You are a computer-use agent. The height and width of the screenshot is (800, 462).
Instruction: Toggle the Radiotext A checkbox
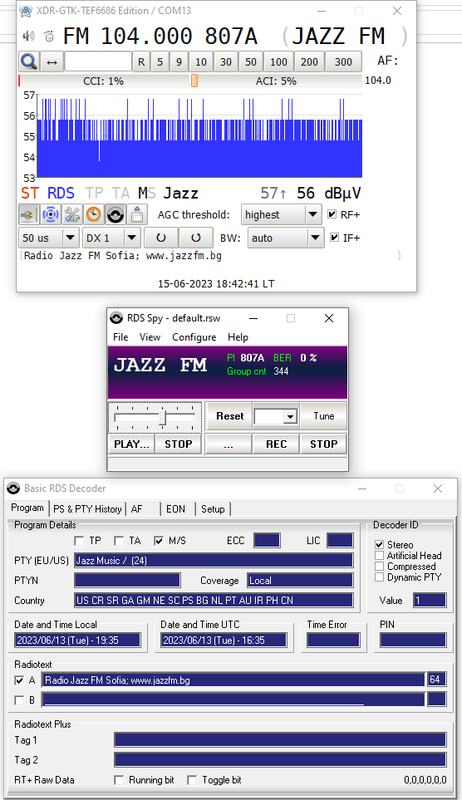point(19,680)
